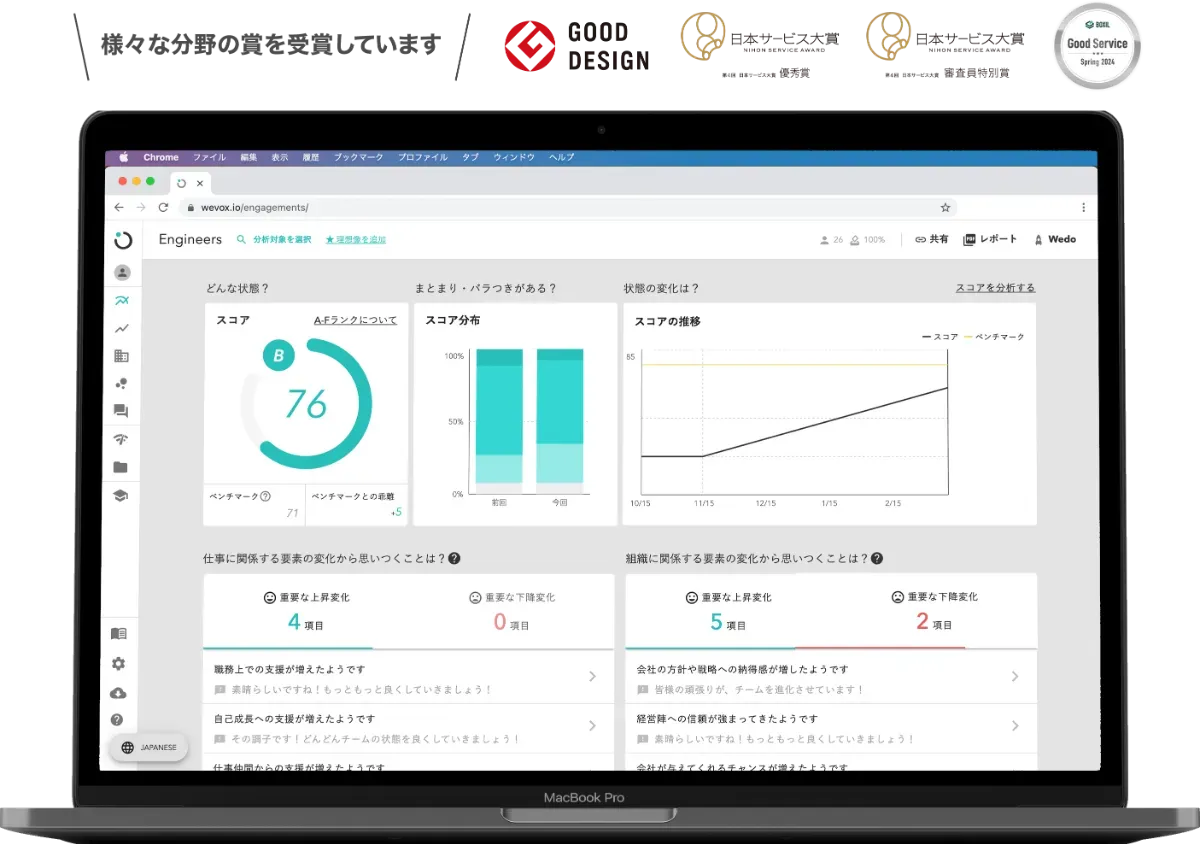The image size is (1200, 844).
Task: Open the ブックマーク menu in menu bar
Action: (359, 157)
